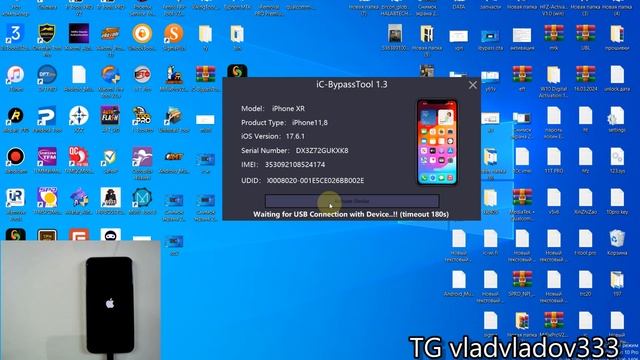
Task: Open the hexagon M app shortcut
Action: [x=142, y=198]
